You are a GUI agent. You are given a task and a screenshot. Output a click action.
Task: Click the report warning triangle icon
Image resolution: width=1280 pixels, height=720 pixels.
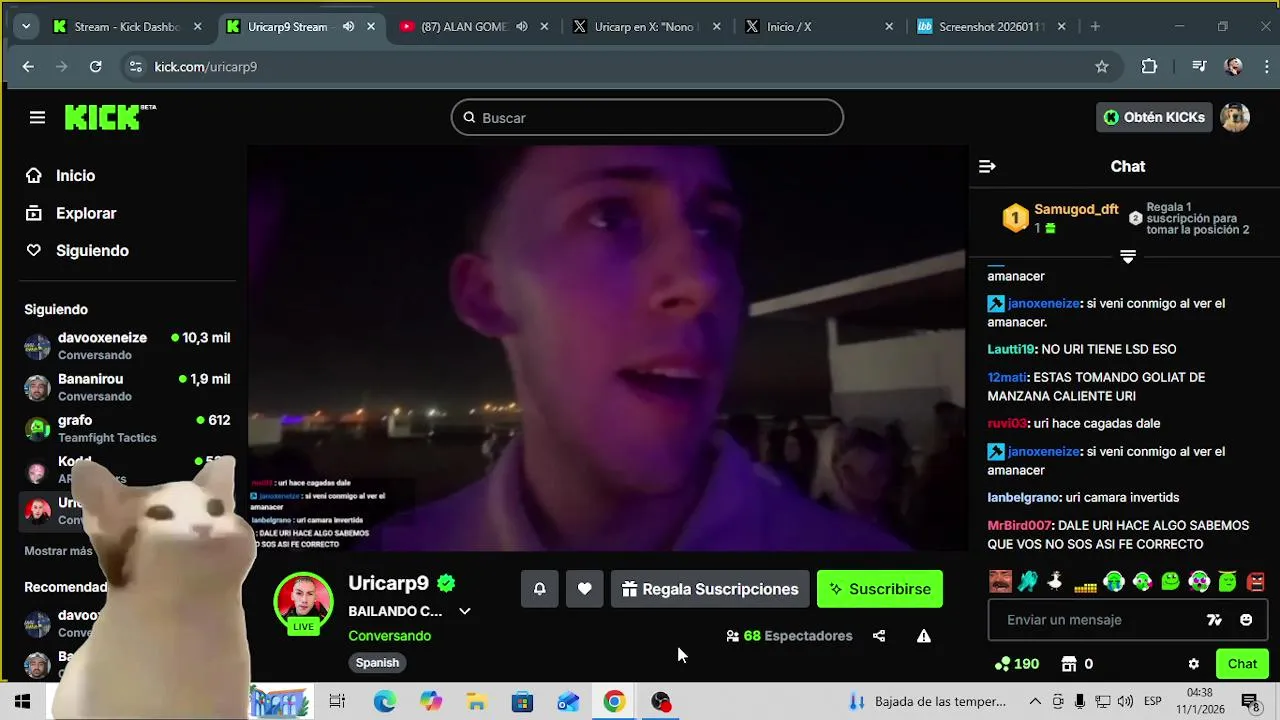[x=924, y=636]
